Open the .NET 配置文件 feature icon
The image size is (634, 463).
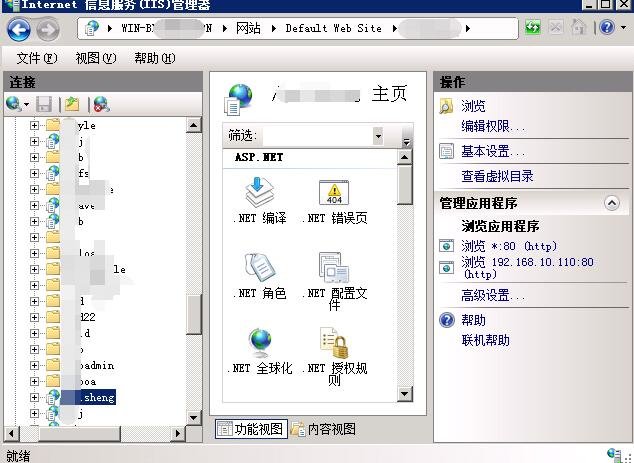[x=334, y=267]
